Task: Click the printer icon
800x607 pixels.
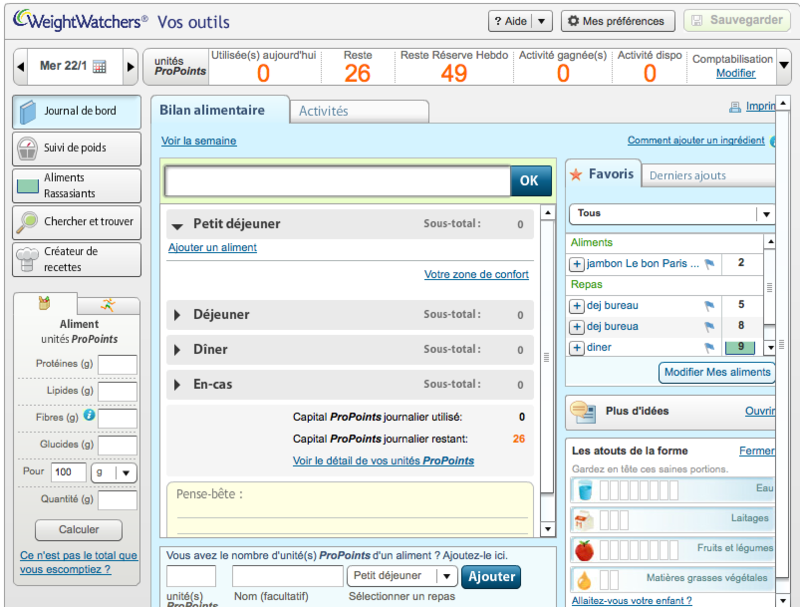Action: 735,107
